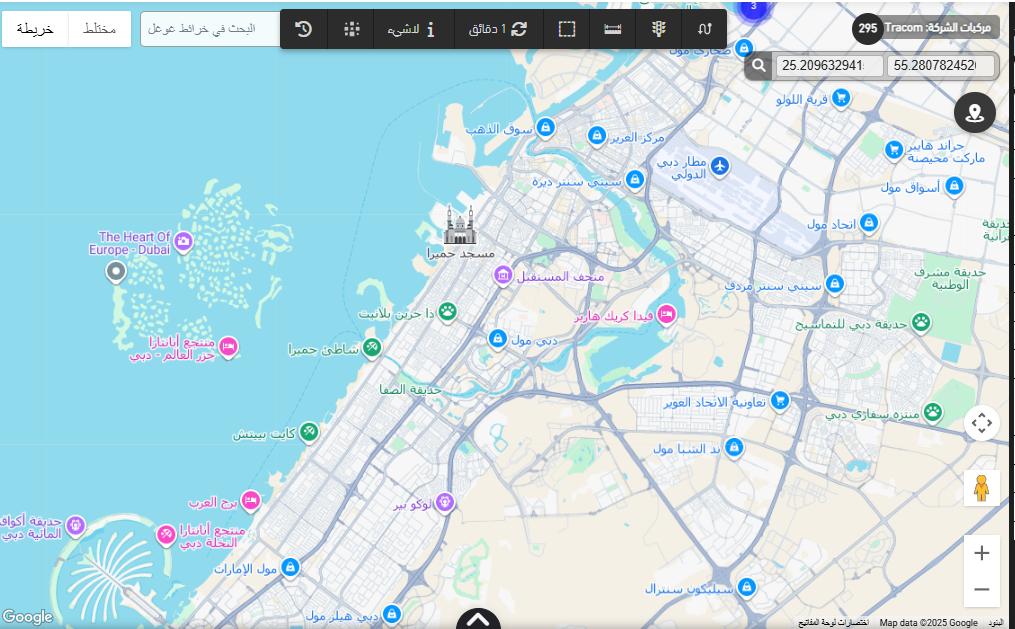Viewport: 1015px width, 629px height.
Task: Open the لاشيء info dropdown
Action: pyautogui.click(x=410, y=29)
